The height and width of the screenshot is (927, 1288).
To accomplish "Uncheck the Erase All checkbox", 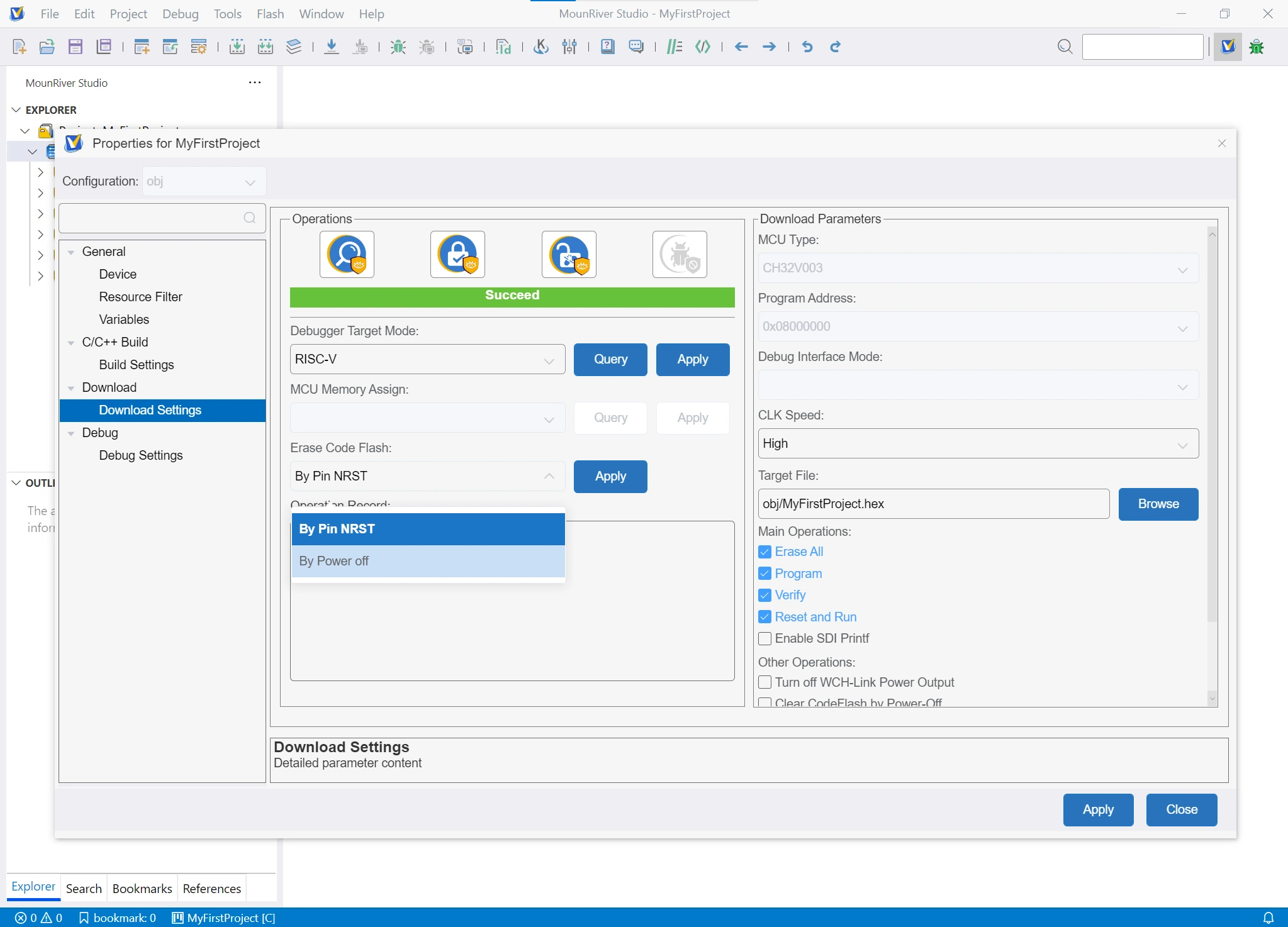I will [x=764, y=552].
